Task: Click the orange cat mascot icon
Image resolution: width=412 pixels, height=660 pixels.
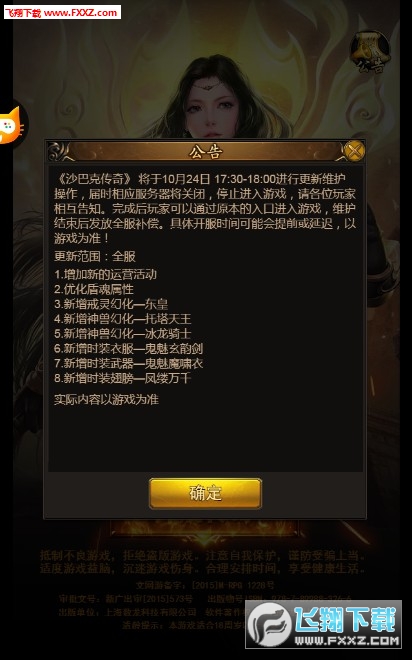Action: pyautogui.click(x=11, y=125)
